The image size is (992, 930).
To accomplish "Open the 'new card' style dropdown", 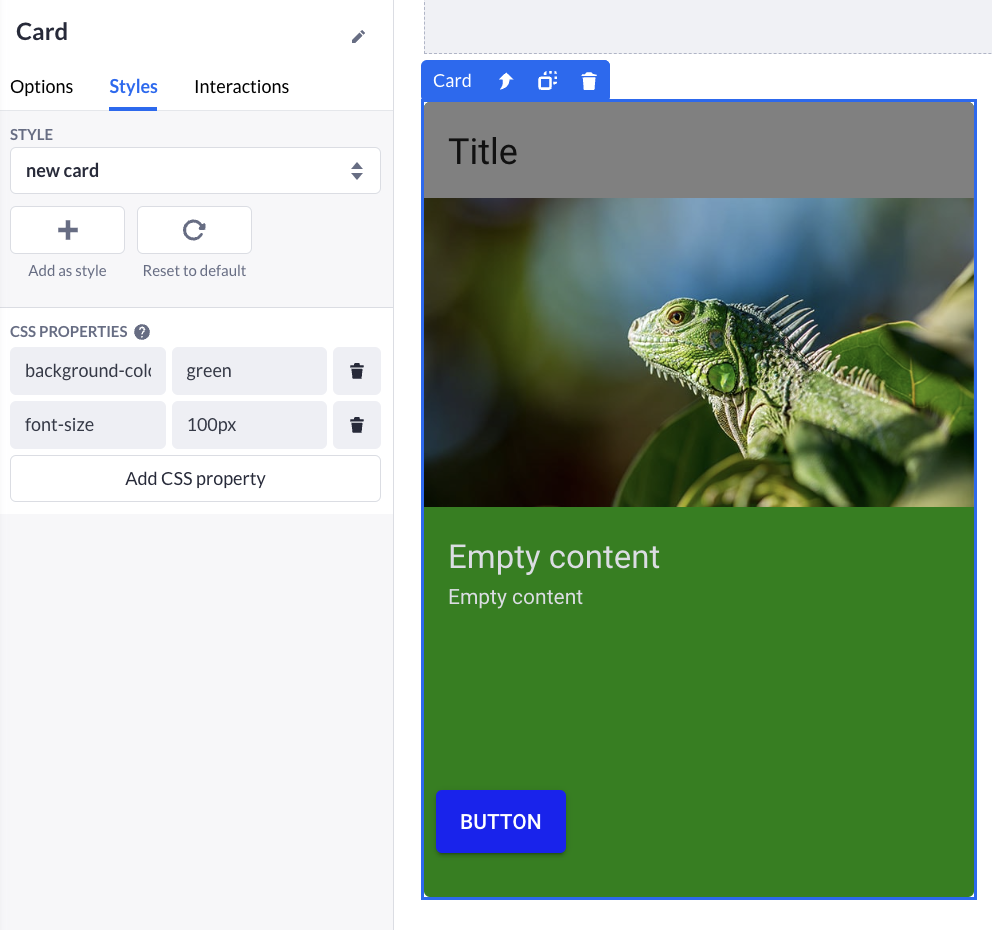I will tap(195, 171).
